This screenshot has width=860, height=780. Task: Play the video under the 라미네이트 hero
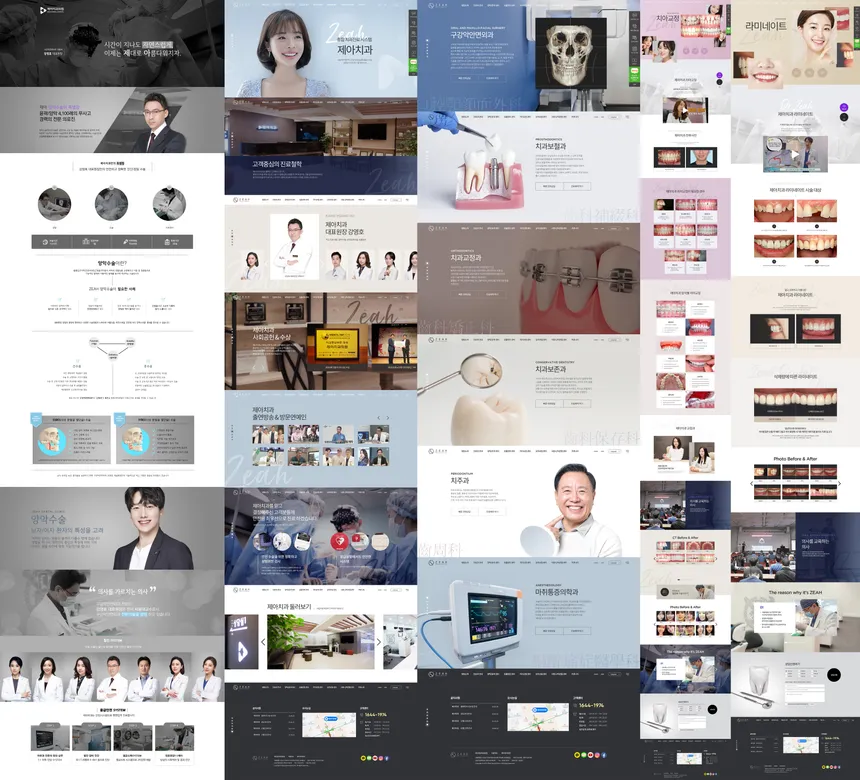coord(794,154)
